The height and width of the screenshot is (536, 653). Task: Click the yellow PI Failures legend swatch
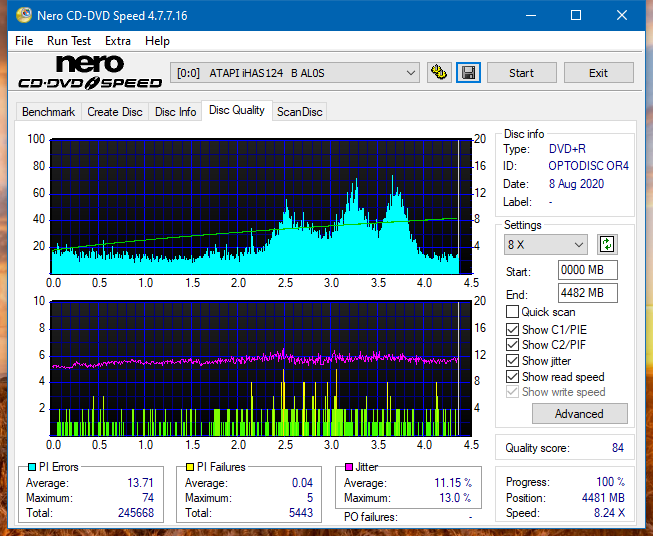pos(190,467)
